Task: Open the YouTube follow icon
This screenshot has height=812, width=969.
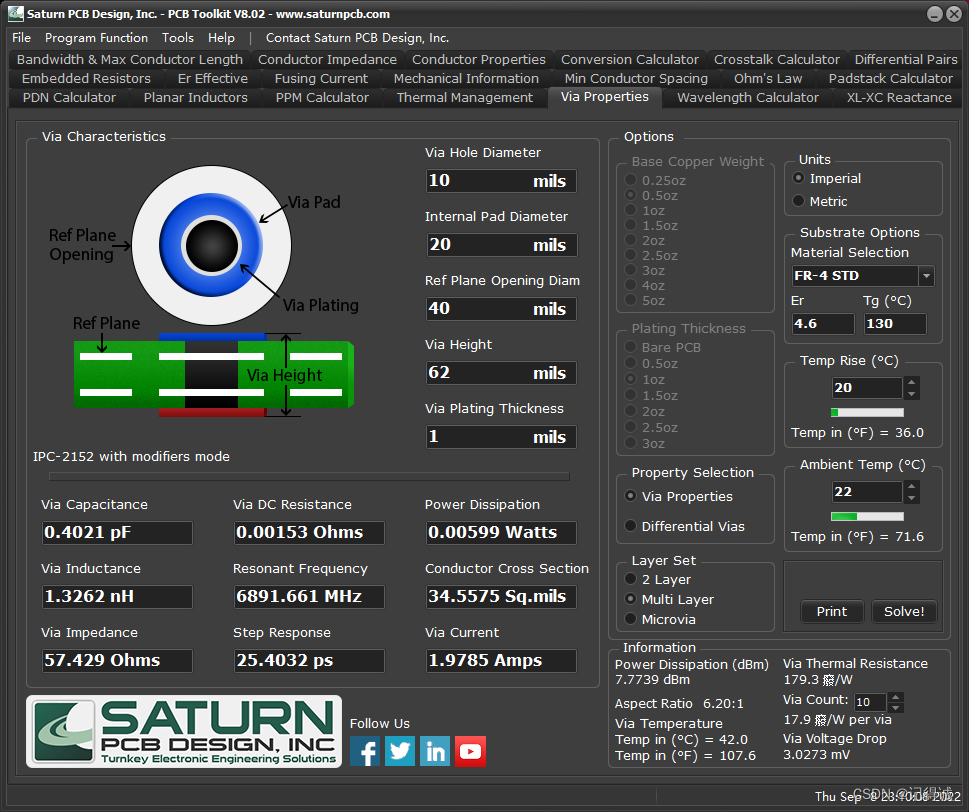Action: (470, 751)
